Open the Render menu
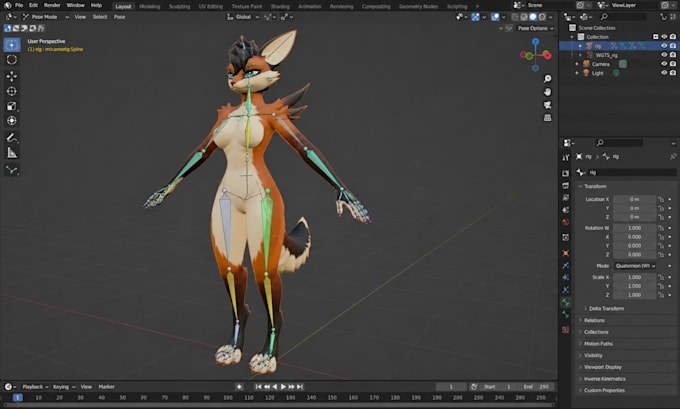This screenshot has height=409, width=680. [x=52, y=5]
